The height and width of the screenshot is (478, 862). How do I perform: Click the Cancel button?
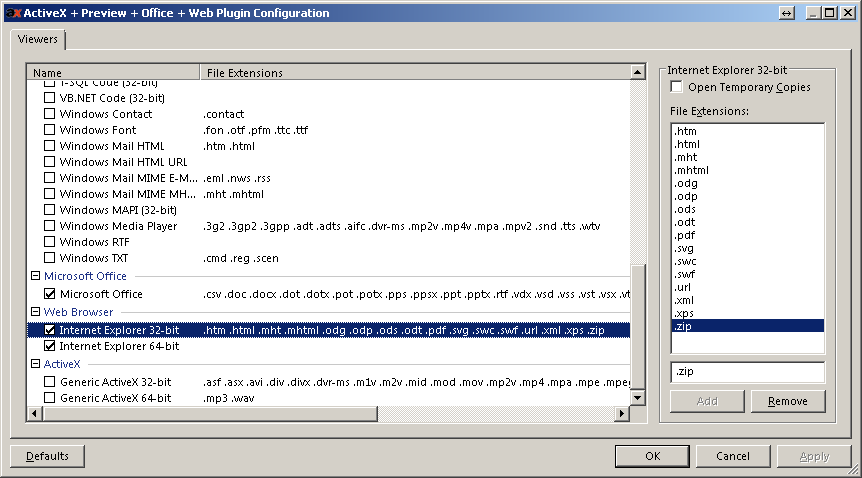[x=733, y=456]
